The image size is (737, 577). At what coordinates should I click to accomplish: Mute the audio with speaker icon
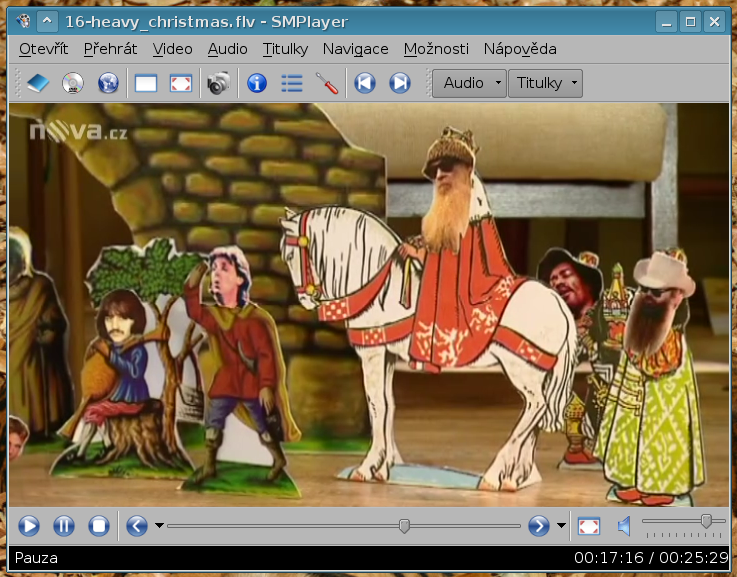(x=624, y=525)
